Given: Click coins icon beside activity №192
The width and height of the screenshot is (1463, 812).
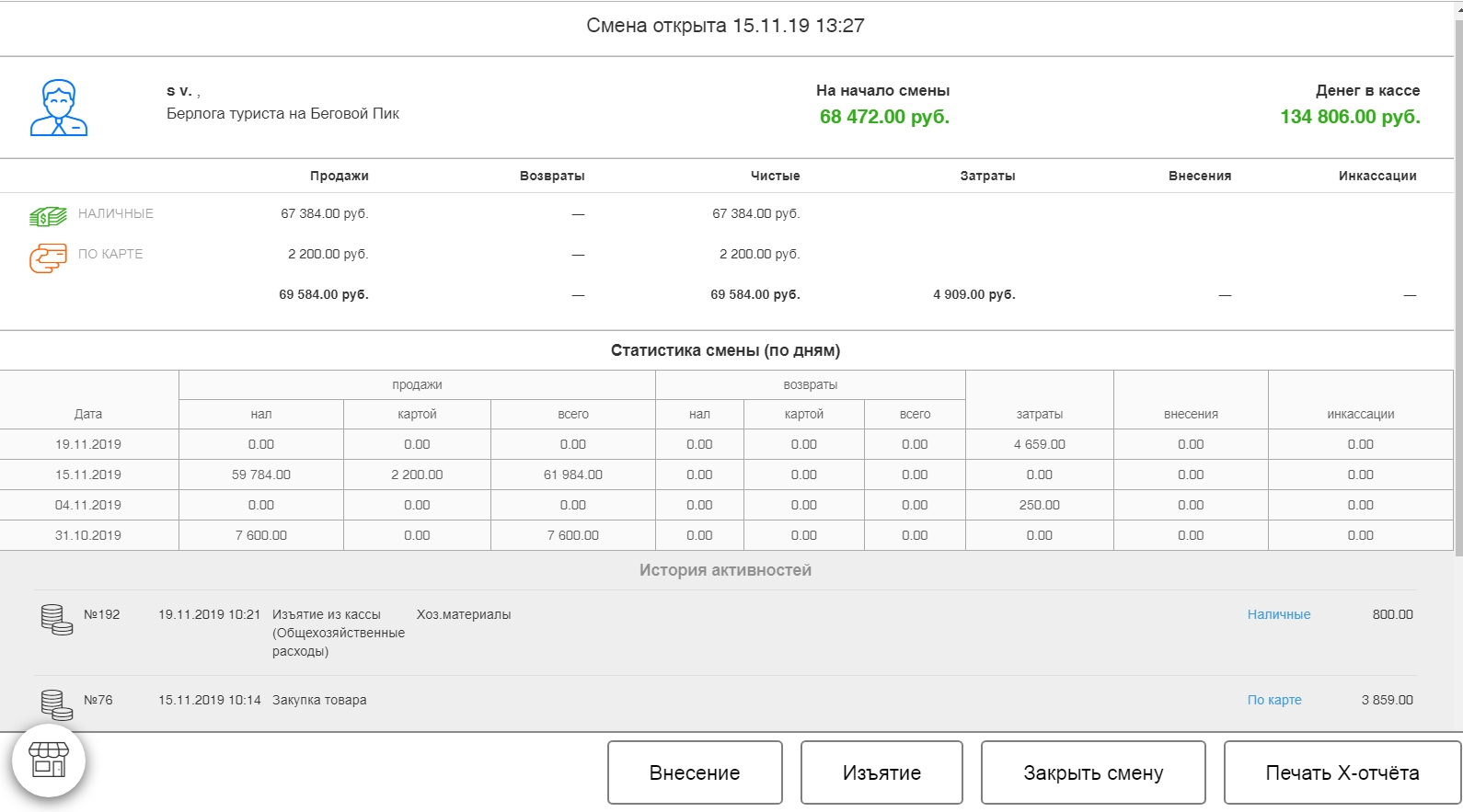Looking at the screenshot, I should [56, 620].
